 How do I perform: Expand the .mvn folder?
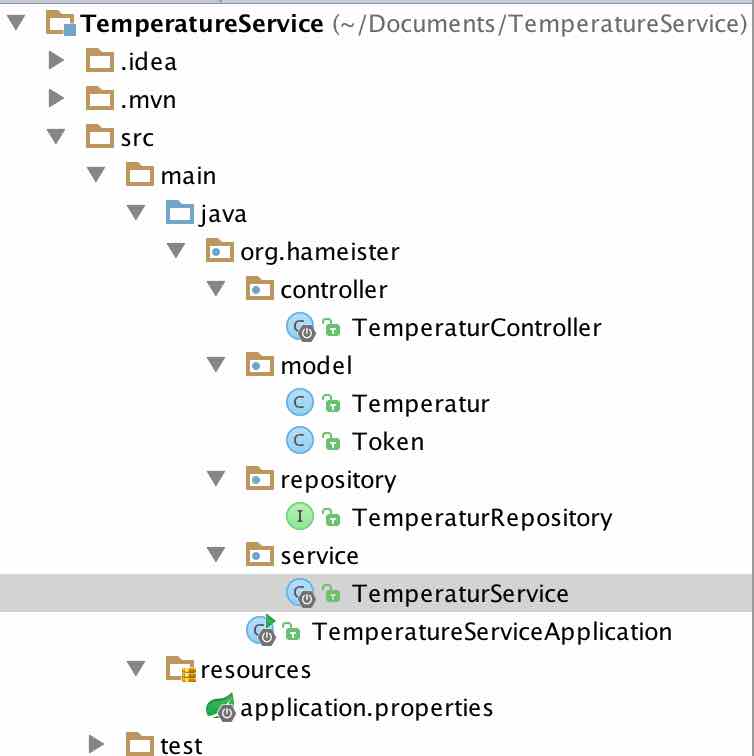(x=57, y=99)
